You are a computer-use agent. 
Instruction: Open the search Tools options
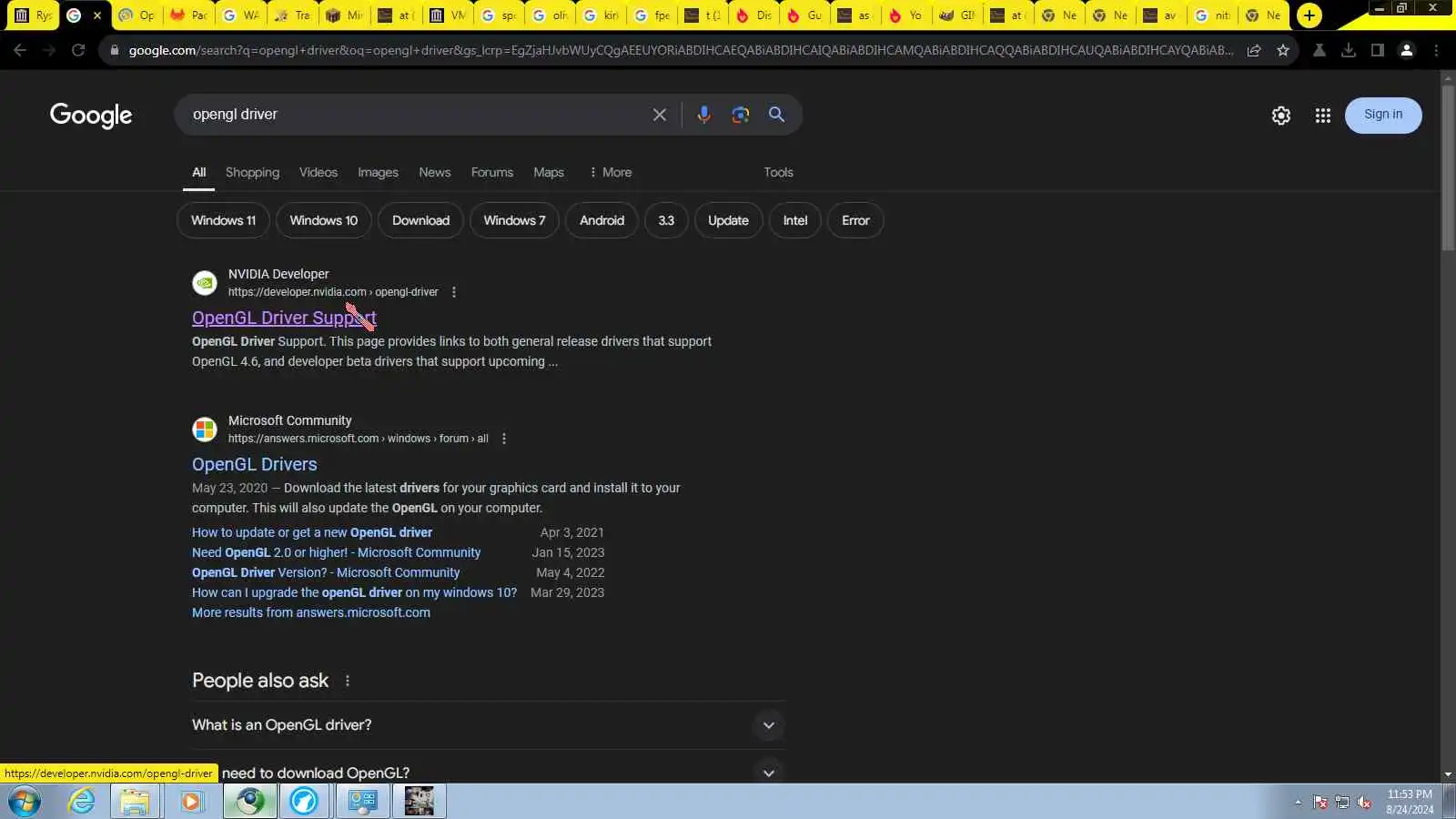click(778, 173)
